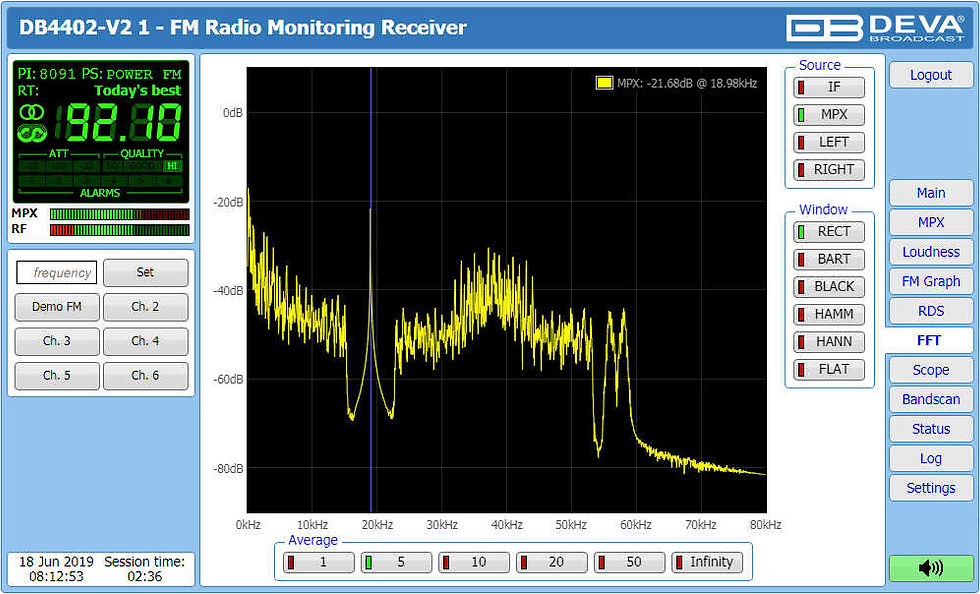Open the Settings page
The height and width of the screenshot is (594, 980).
[x=931, y=488]
